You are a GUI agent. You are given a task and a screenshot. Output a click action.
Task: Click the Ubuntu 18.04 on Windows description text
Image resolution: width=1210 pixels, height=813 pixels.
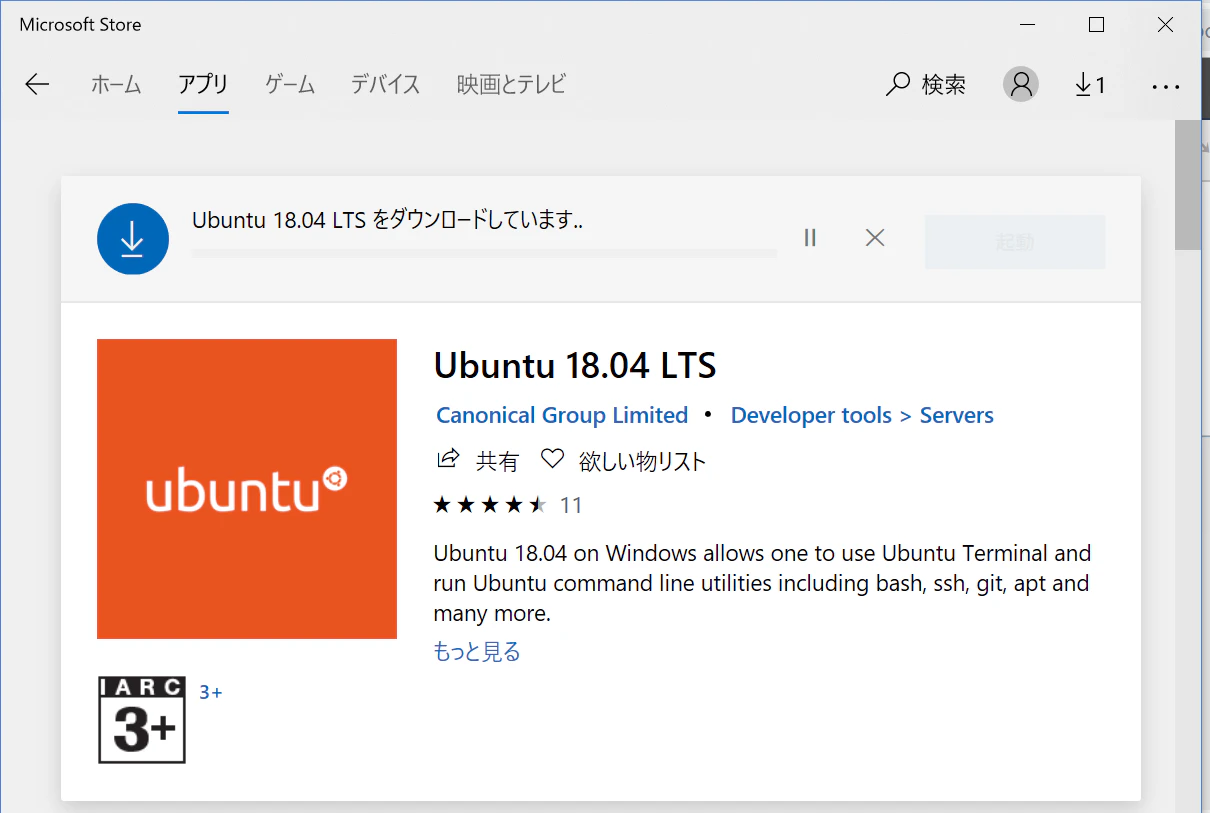click(762, 583)
